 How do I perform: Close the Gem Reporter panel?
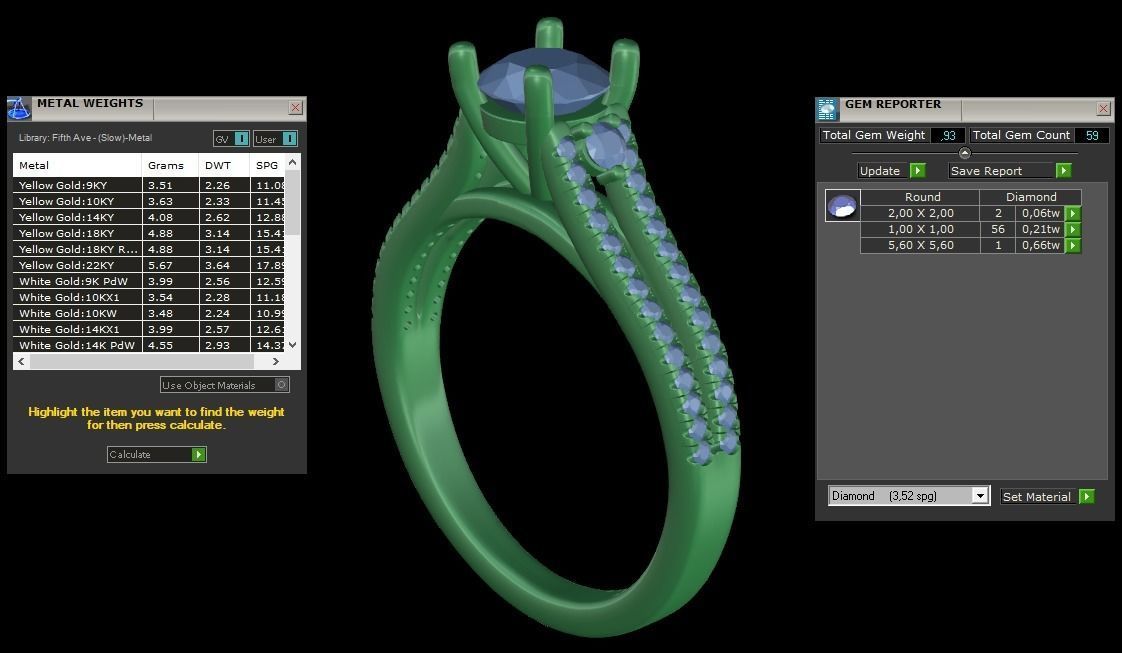point(1103,109)
